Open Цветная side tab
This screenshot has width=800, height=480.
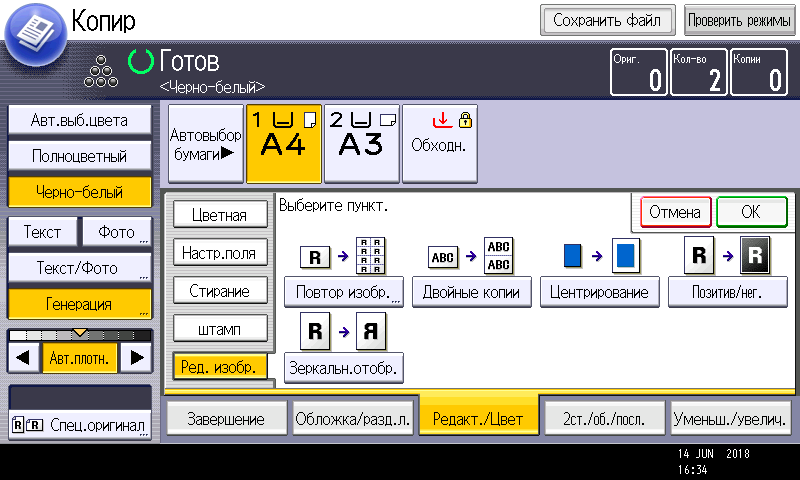pos(220,215)
